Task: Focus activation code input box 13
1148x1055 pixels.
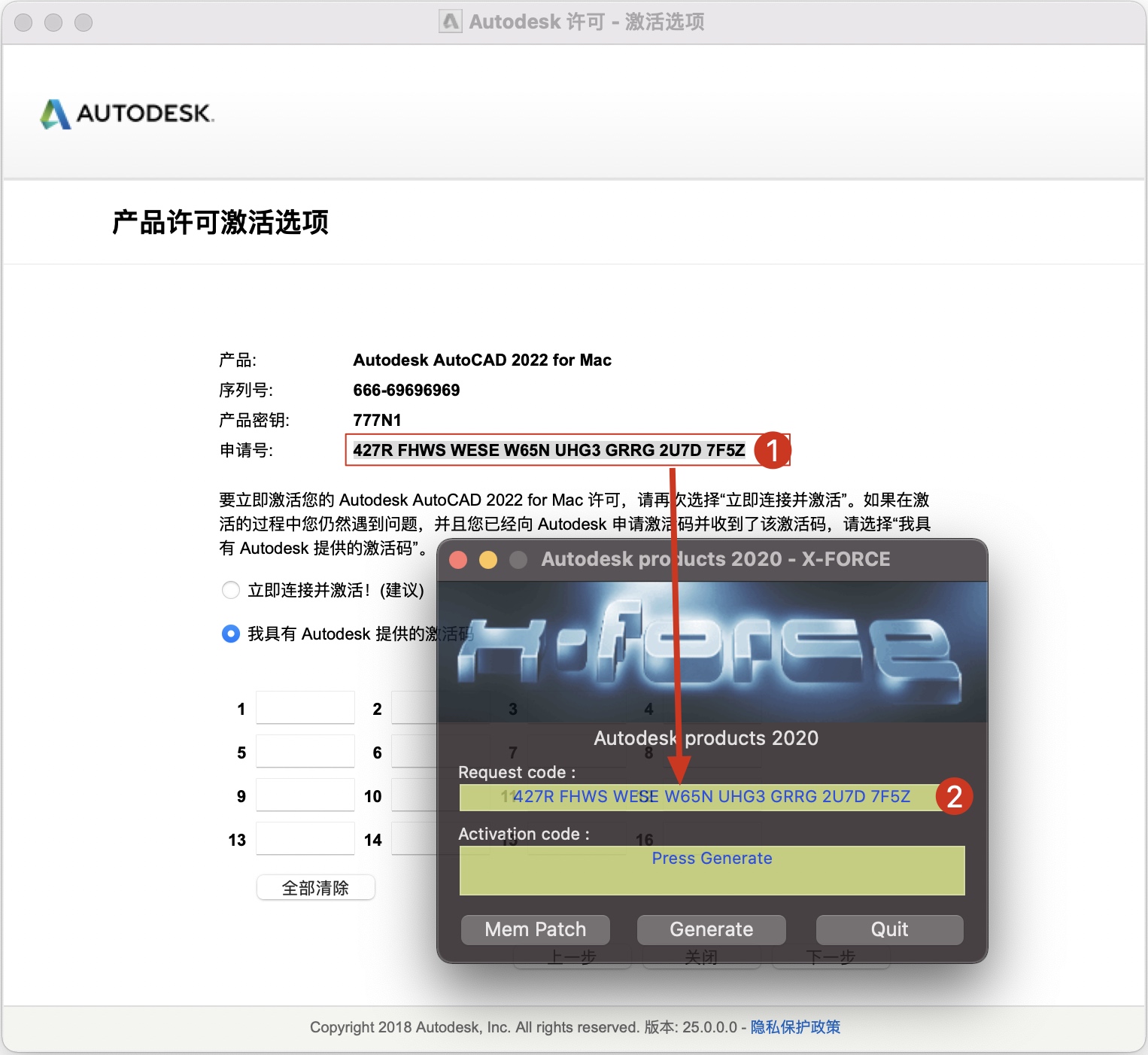Action: click(305, 839)
